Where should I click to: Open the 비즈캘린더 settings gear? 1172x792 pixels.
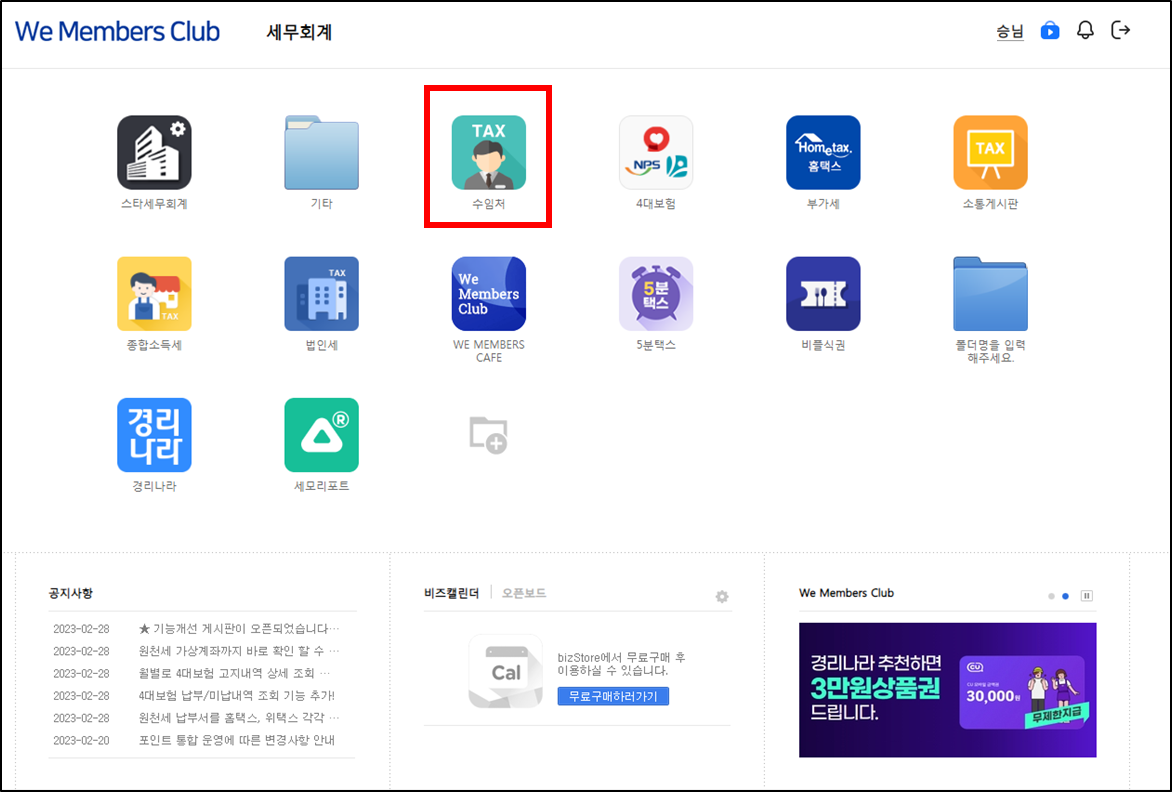pos(722,597)
